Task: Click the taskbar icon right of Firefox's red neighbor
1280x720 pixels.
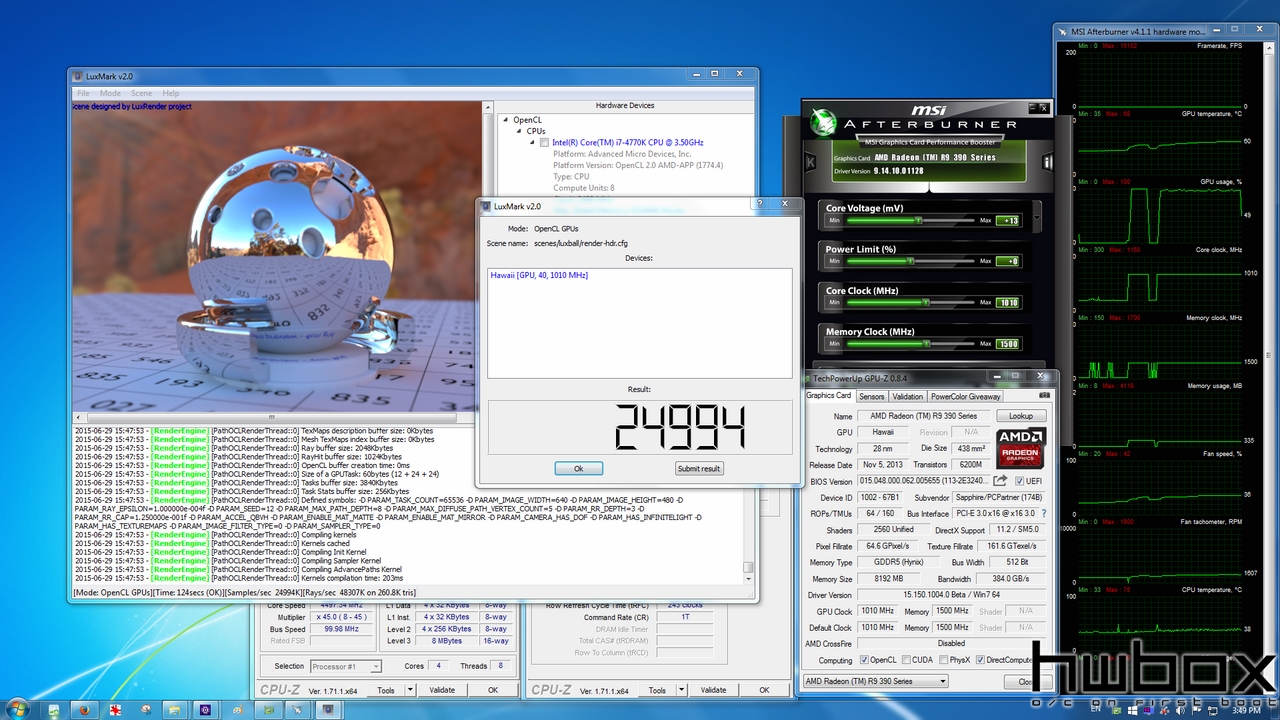Action: coord(145,709)
